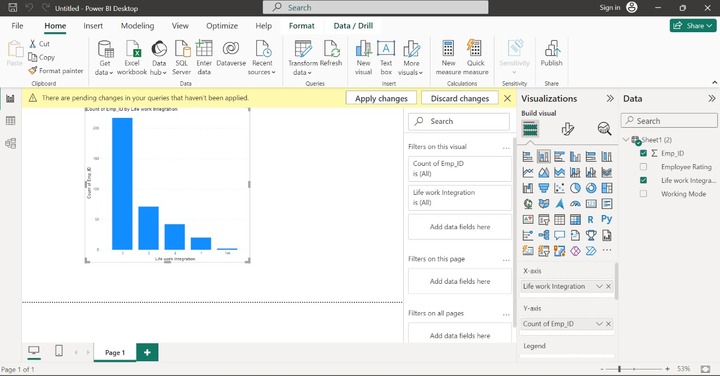The image size is (720, 376).
Task: Open the Share dropdown button
Action: (693, 26)
